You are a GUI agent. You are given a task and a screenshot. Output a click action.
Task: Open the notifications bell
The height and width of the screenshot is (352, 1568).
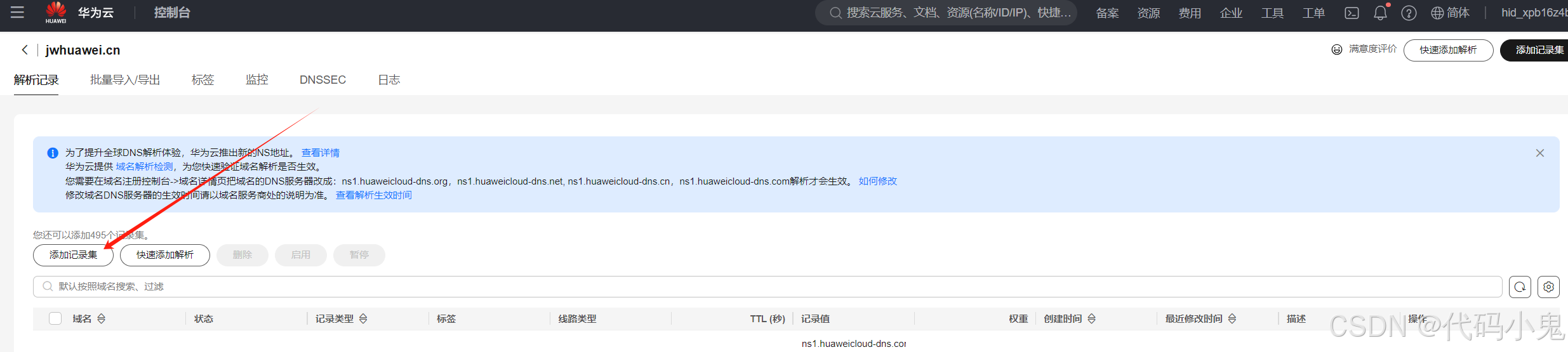pos(1381,13)
